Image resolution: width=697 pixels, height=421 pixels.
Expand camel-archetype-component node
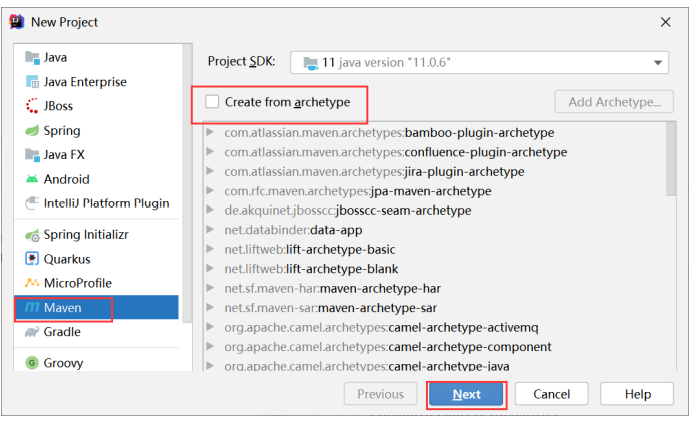(x=210, y=347)
